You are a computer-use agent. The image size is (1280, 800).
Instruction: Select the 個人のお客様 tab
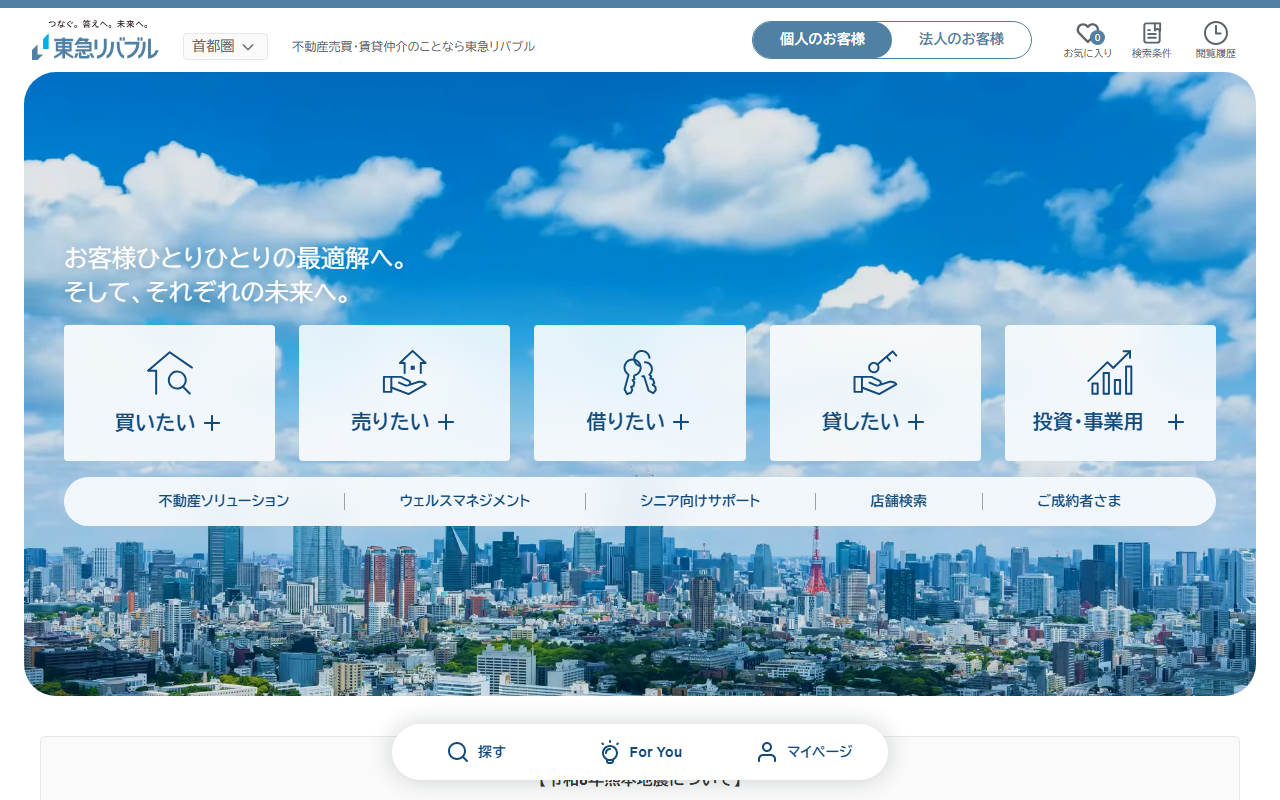point(822,40)
